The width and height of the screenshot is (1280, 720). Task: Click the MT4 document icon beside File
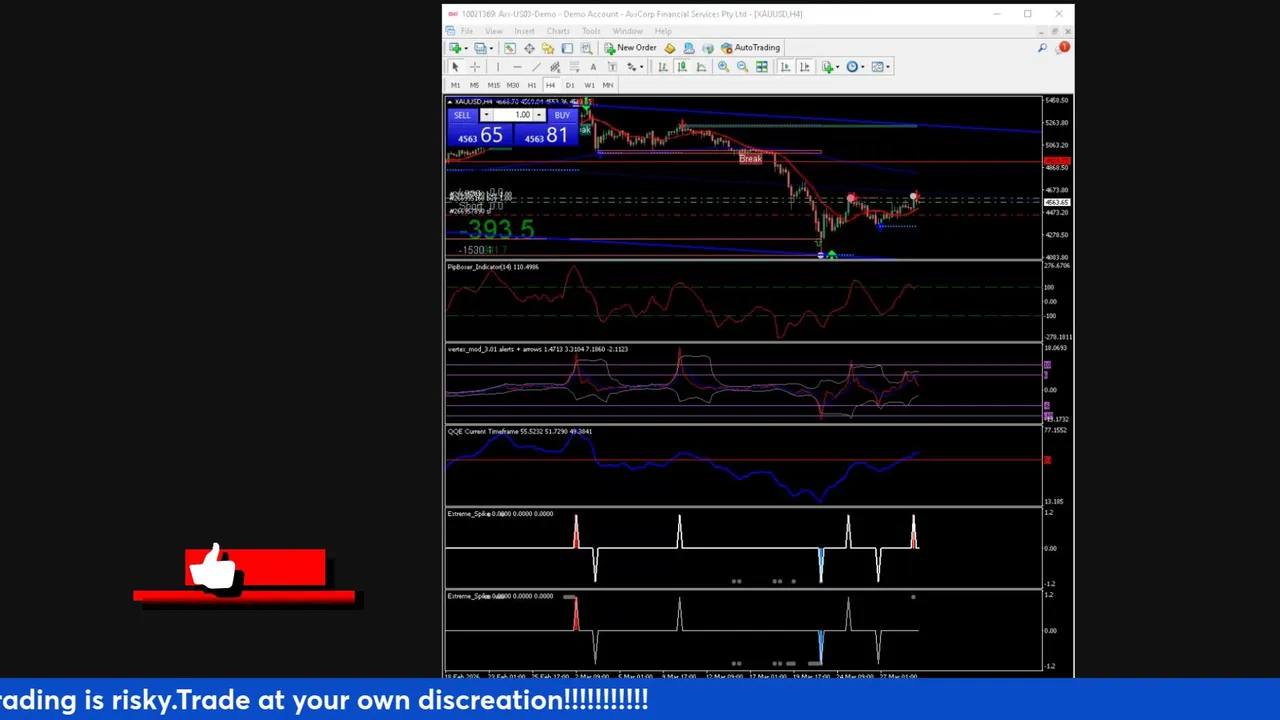click(452, 31)
